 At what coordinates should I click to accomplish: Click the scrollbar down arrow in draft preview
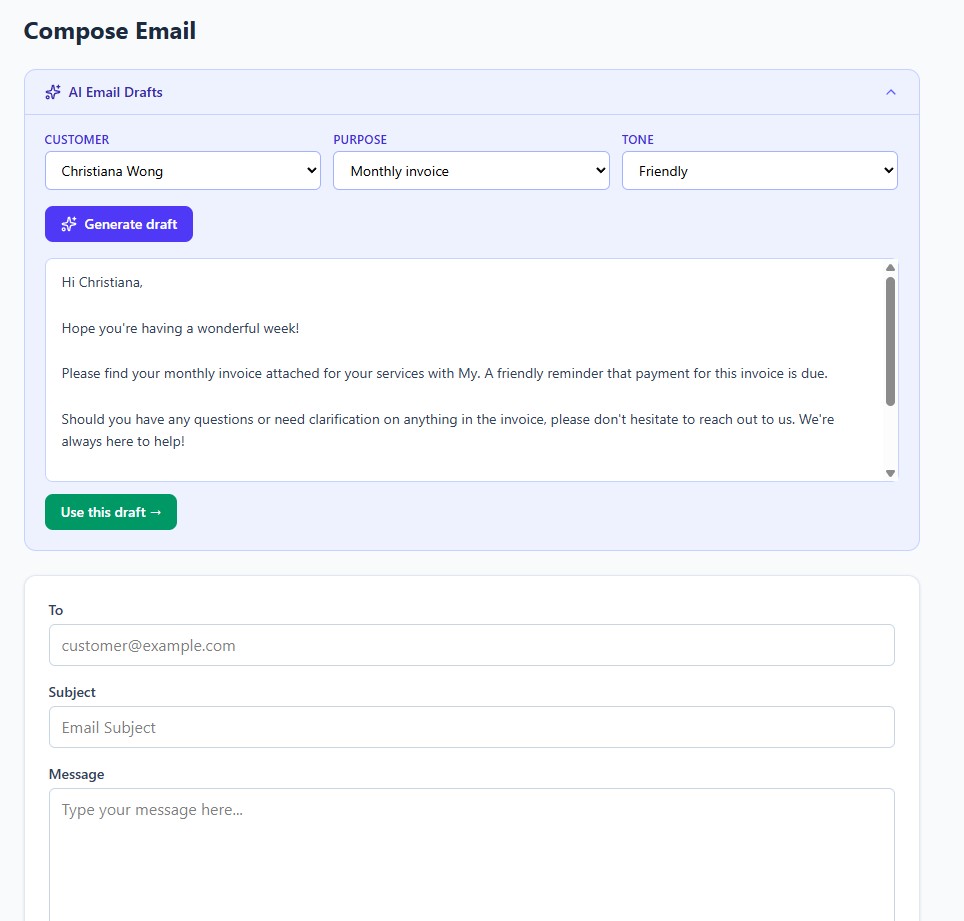[890, 473]
